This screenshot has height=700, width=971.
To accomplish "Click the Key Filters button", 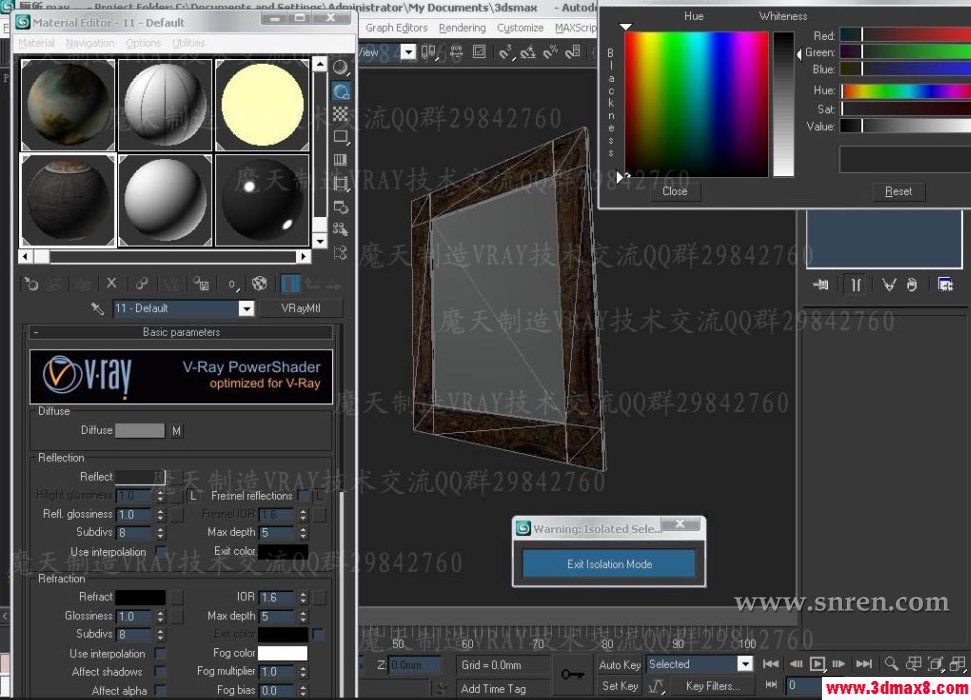I will [x=713, y=686].
